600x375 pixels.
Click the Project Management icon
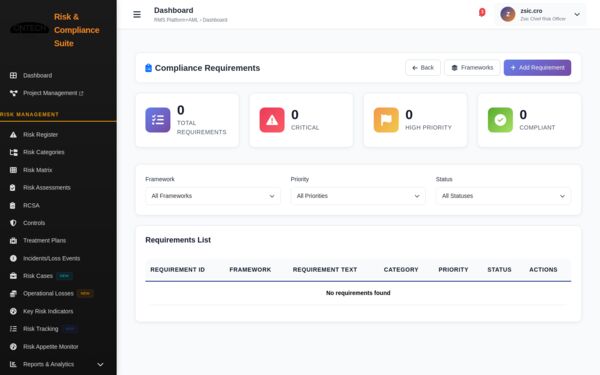pyautogui.click(x=13, y=93)
